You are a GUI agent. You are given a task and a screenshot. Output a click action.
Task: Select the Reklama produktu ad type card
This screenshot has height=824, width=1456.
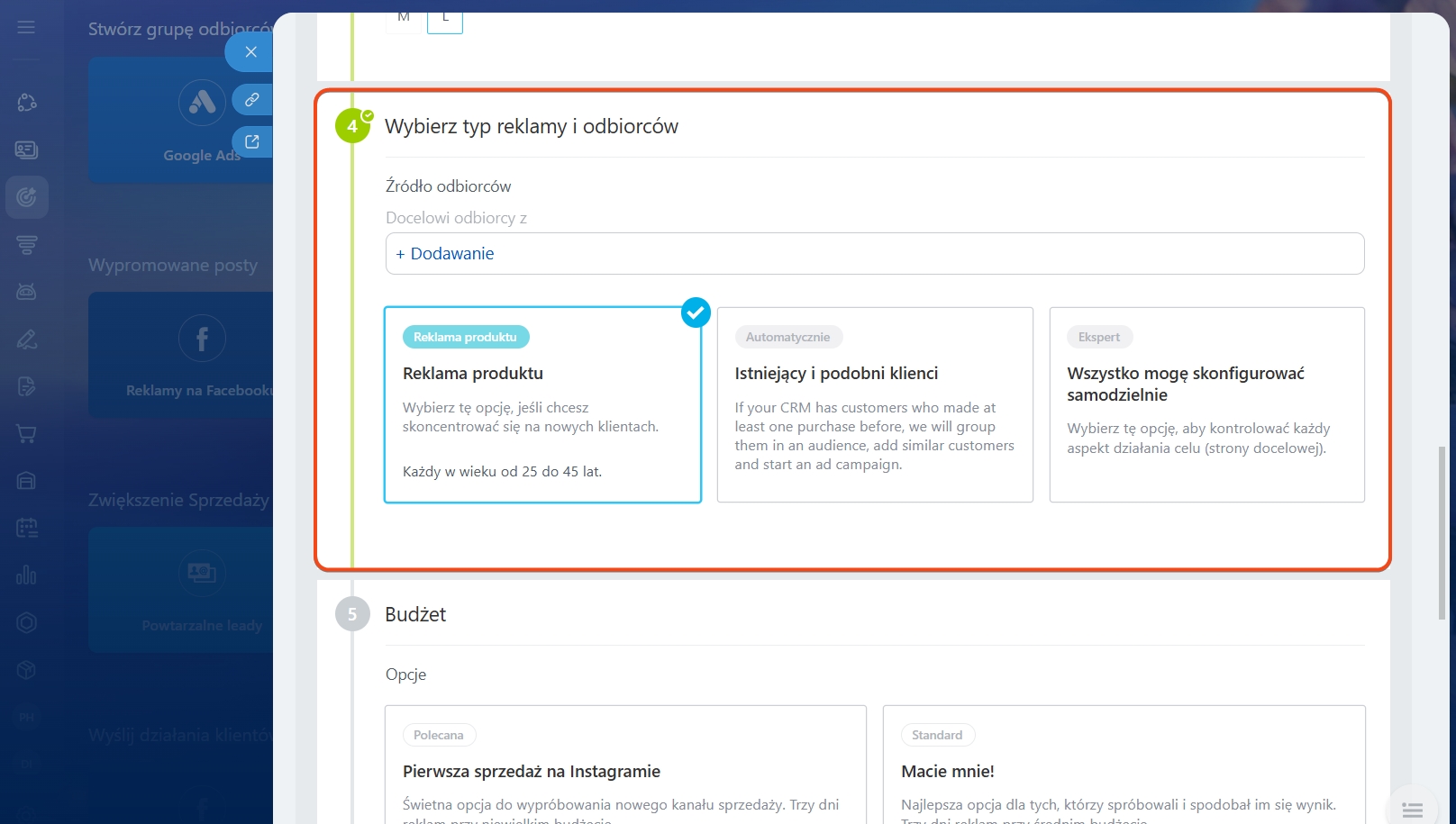click(542, 404)
